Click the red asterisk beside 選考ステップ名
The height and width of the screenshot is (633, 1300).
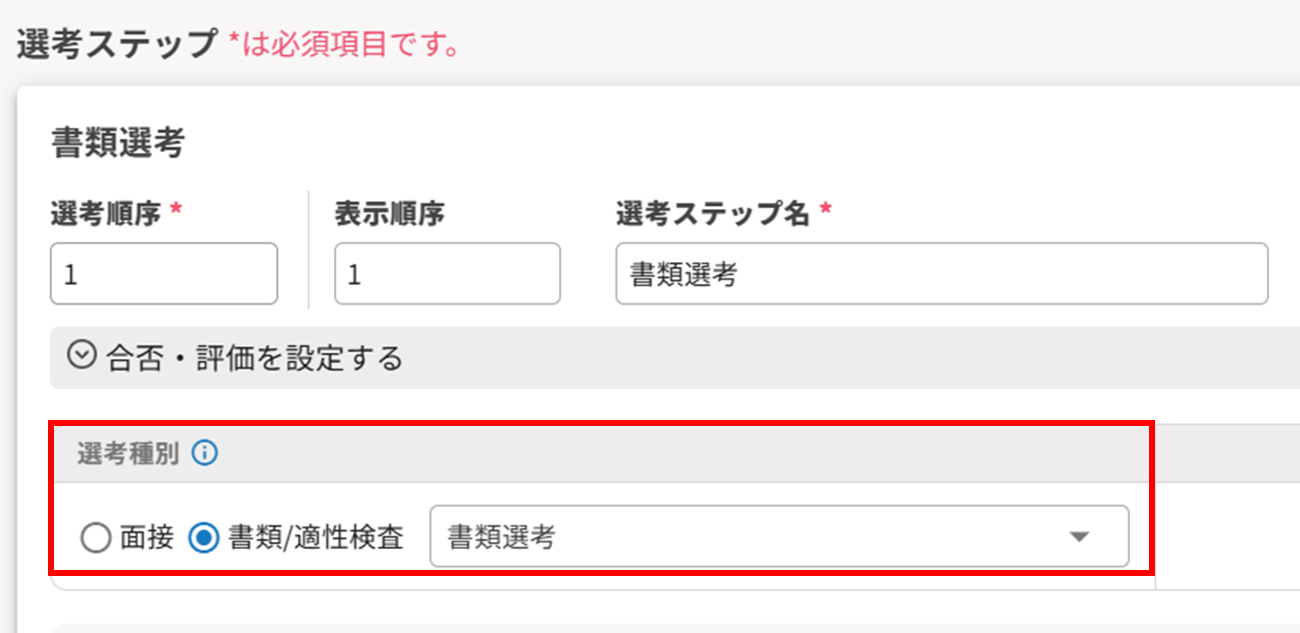point(825,213)
